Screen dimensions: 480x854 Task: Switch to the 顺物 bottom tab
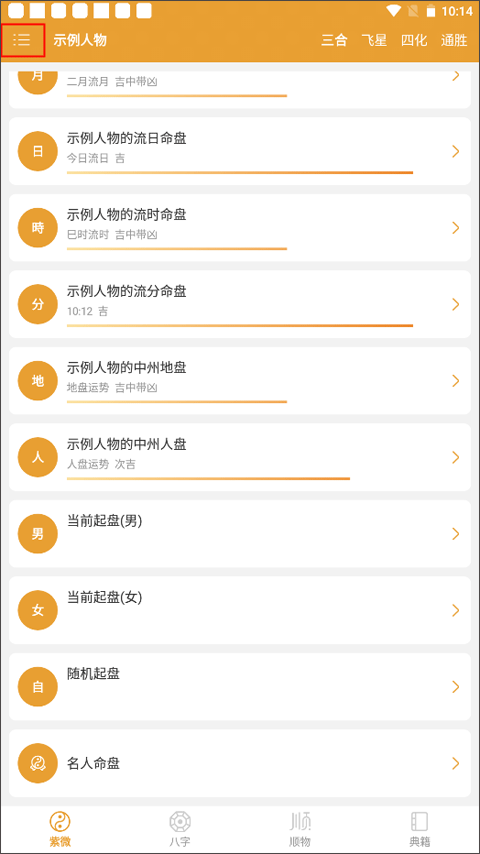tap(300, 829)
